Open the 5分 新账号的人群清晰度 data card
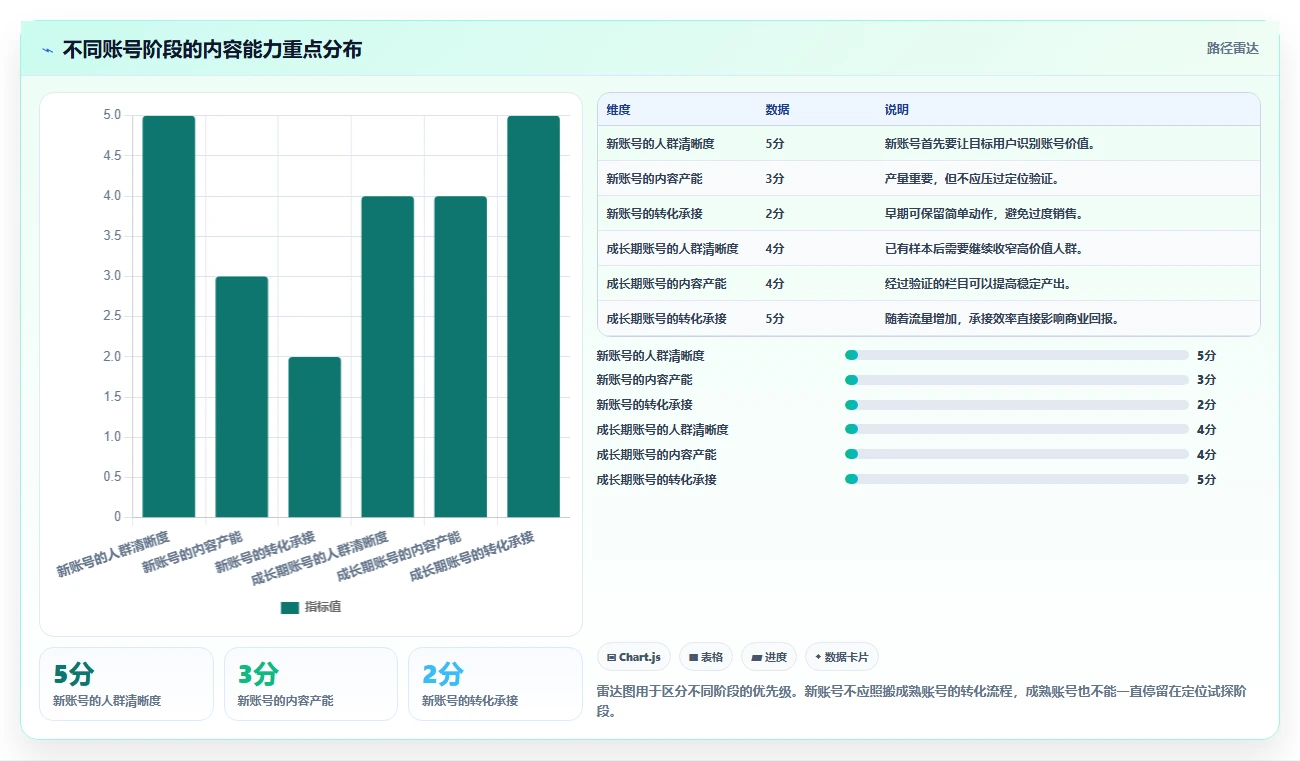Image resolution: width=1300 pixels, height=761 pixels. tap(126, 684)
